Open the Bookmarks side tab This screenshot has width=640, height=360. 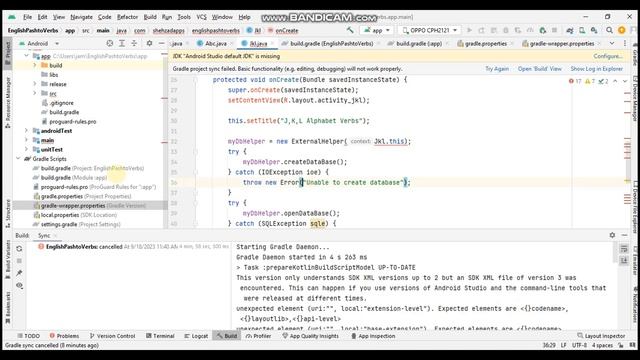(7, 308)
